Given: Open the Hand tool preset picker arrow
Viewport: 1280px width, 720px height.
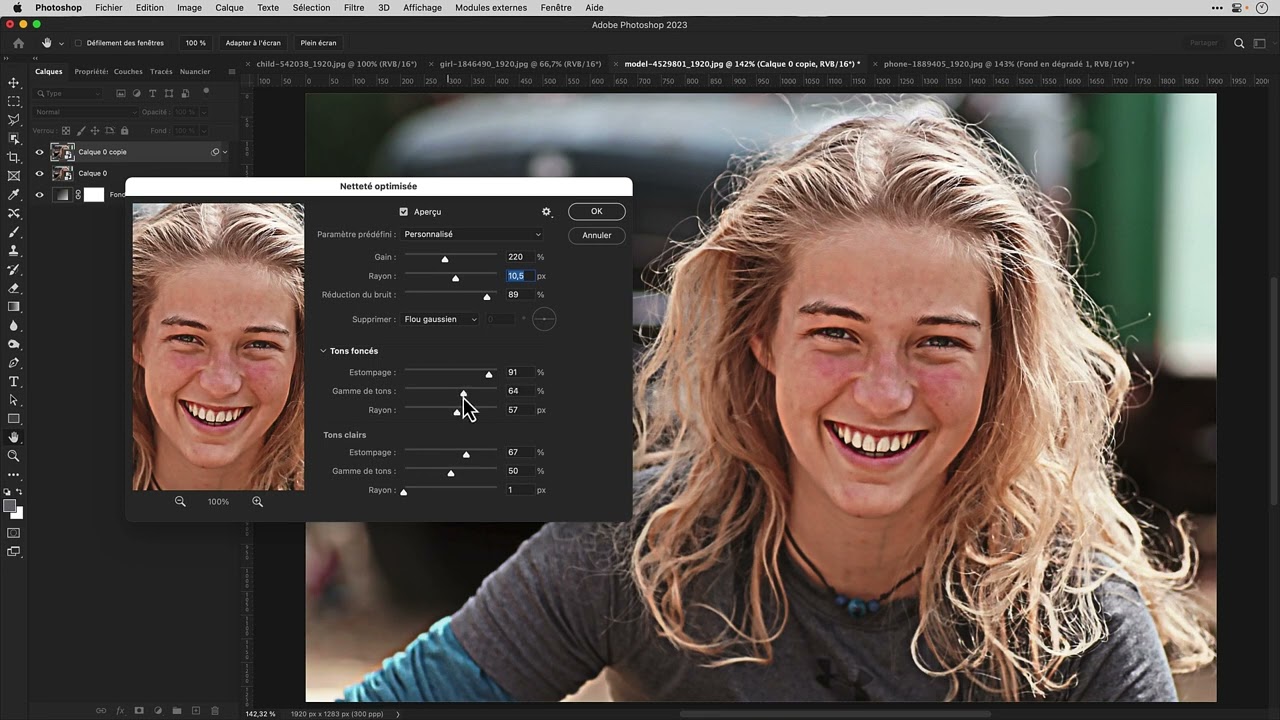Looking at the screenshot, I should (61, 43).
